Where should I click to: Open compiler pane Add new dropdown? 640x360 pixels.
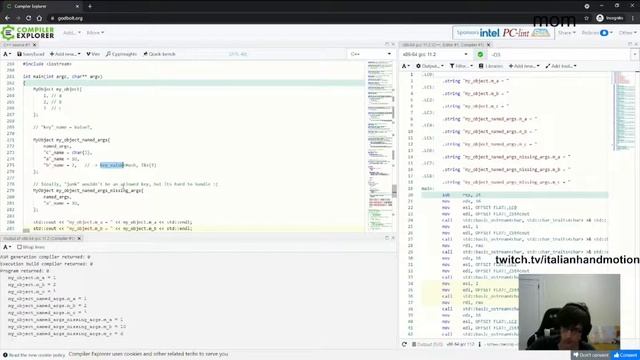[x=524, y=66]
